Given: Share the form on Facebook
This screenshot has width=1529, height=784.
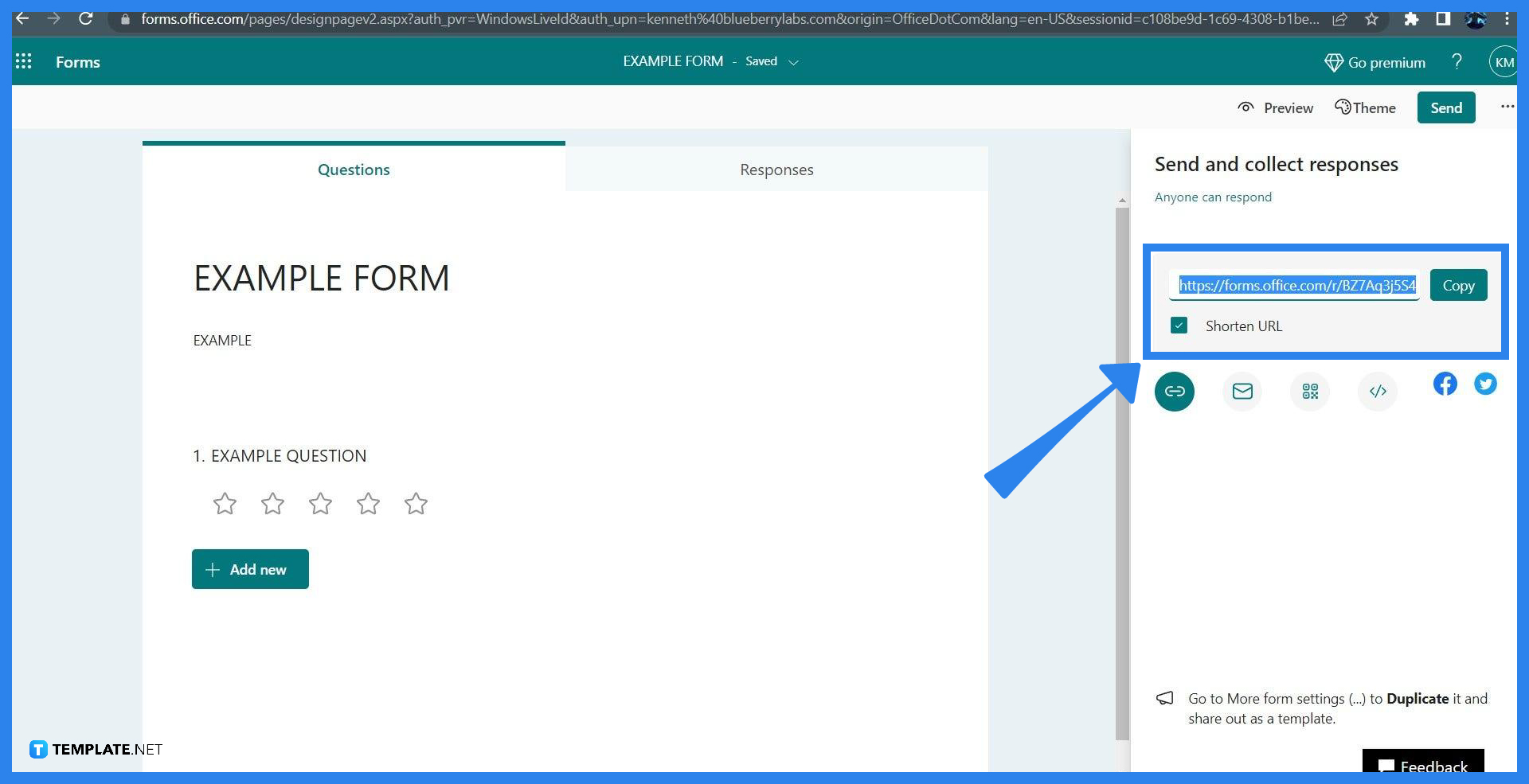Looking at the screenshot, I should point(1445,384).
